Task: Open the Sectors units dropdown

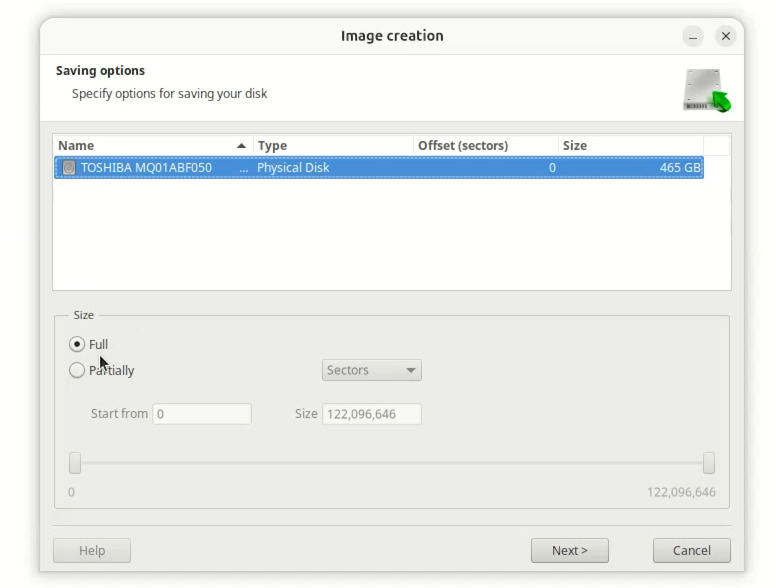Action: [x=372, y=370]
